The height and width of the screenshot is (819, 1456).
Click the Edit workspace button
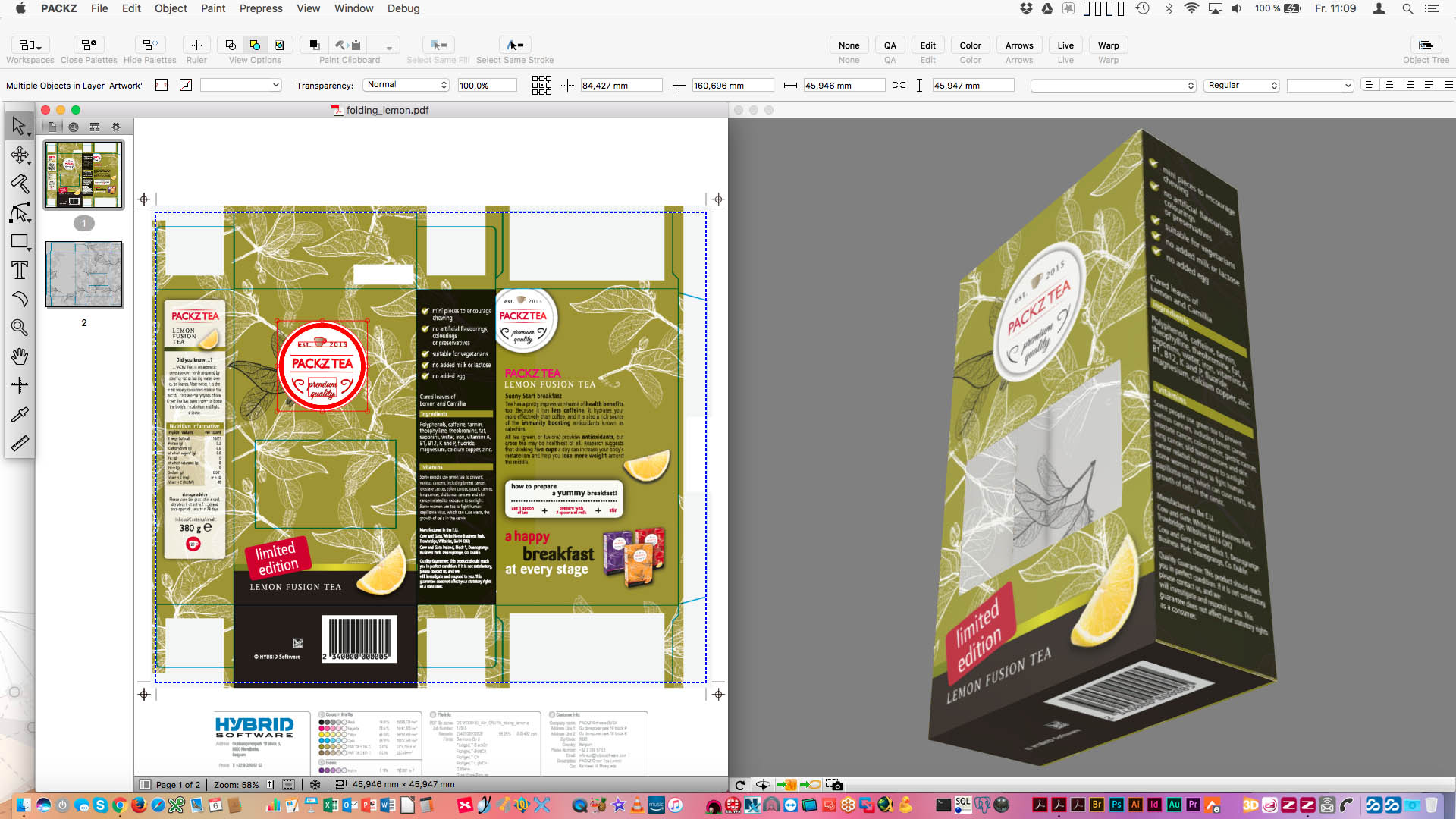(x=927, y=45)
